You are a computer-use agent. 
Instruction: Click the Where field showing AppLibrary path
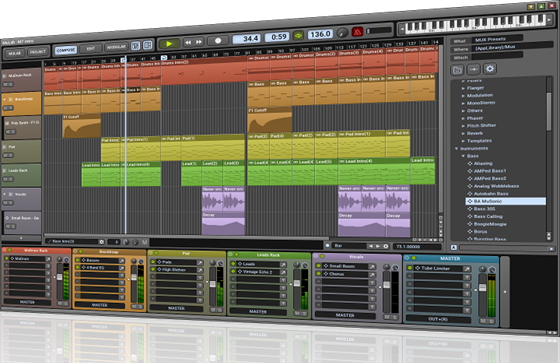point(513,46)
